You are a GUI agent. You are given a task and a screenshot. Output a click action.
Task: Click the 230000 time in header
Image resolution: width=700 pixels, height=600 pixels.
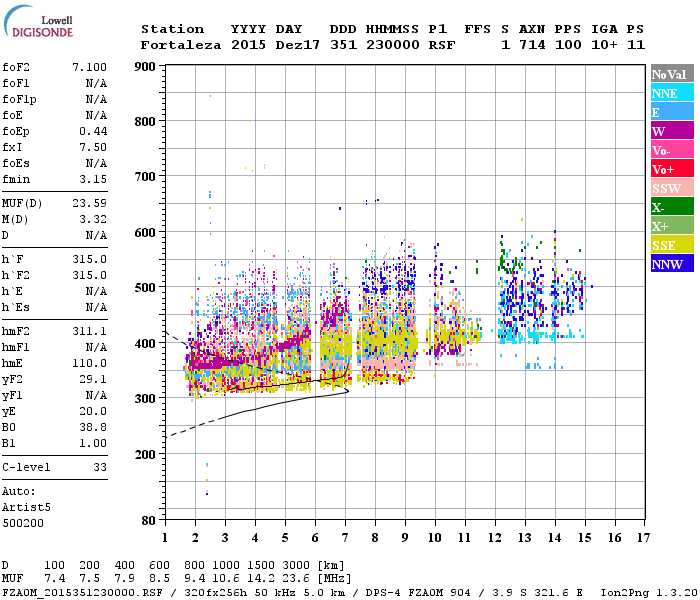(x=392, y=45)
